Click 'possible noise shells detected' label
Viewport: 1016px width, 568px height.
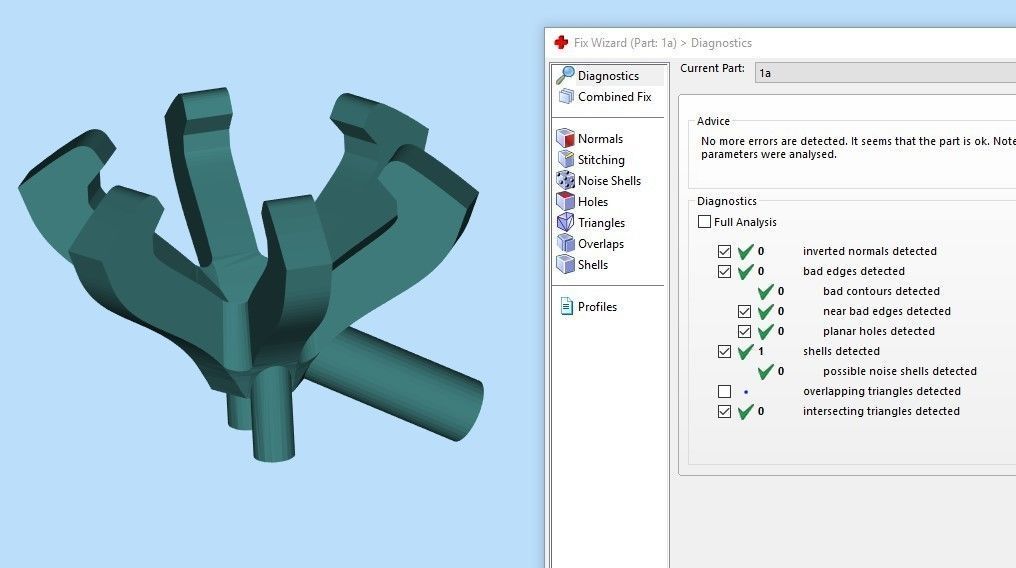pyautogui.click(x=899, y=371)
